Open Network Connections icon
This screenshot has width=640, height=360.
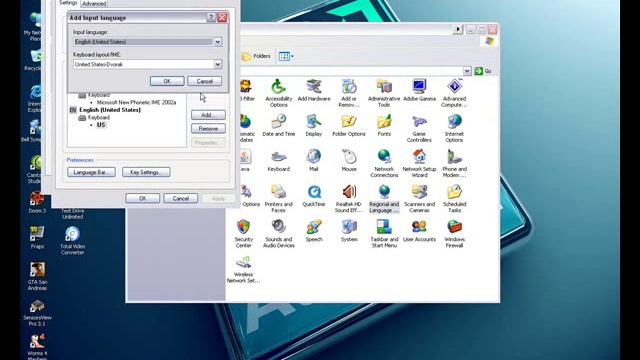click(384, 163)
